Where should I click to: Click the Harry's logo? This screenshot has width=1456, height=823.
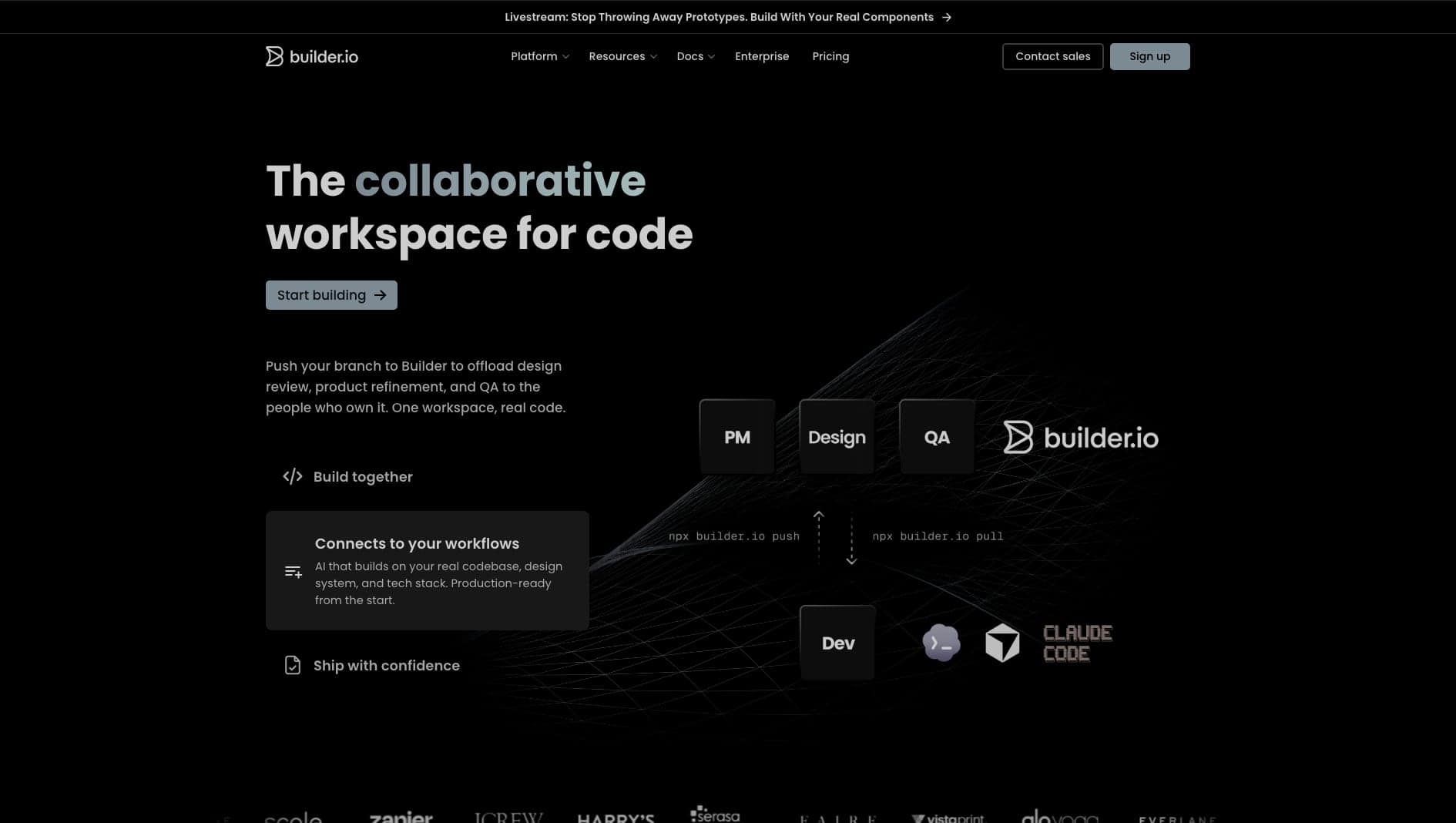point(616,818)
